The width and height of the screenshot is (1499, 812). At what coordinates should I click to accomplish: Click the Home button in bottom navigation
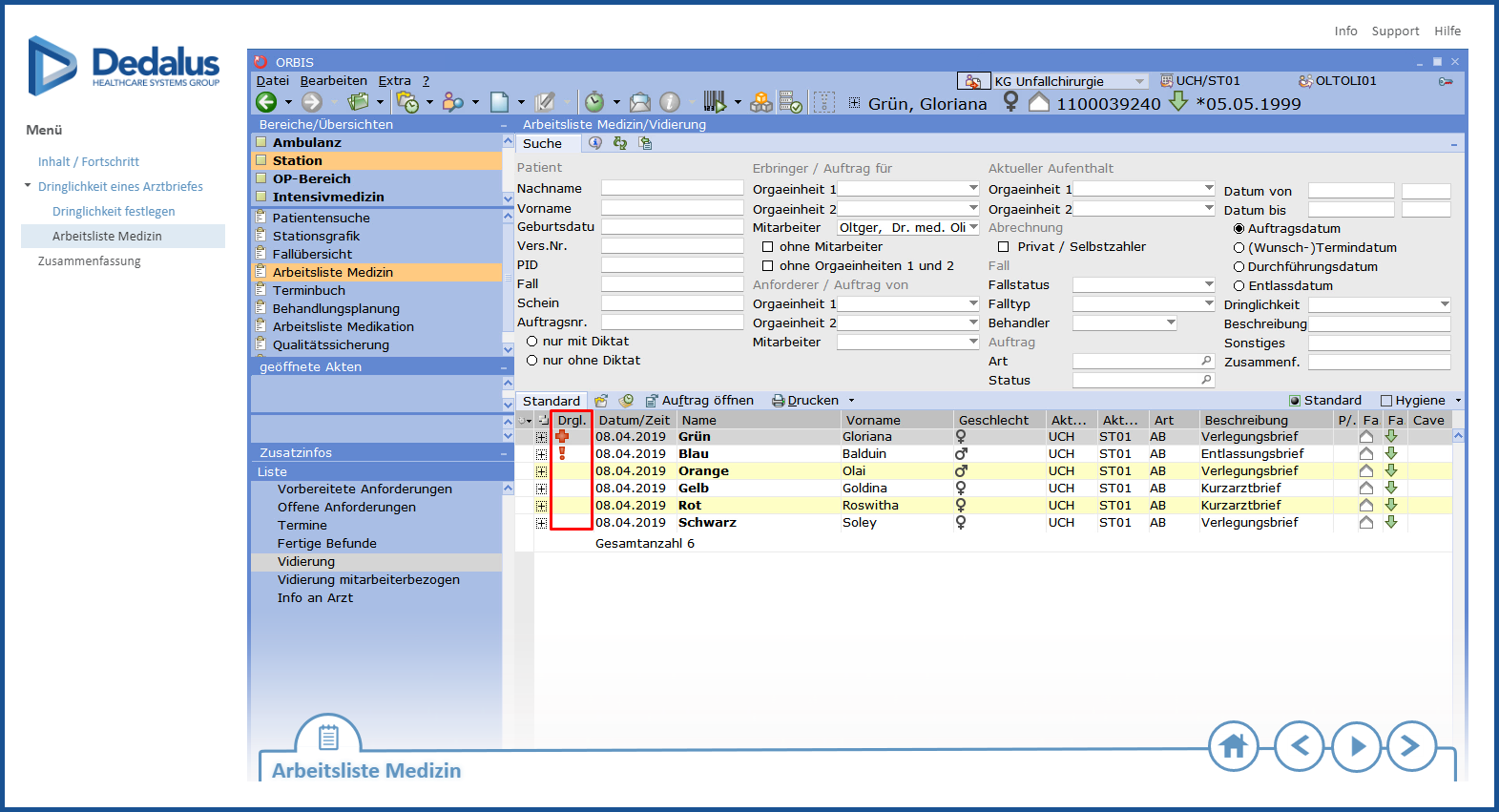pos(1233,745)
